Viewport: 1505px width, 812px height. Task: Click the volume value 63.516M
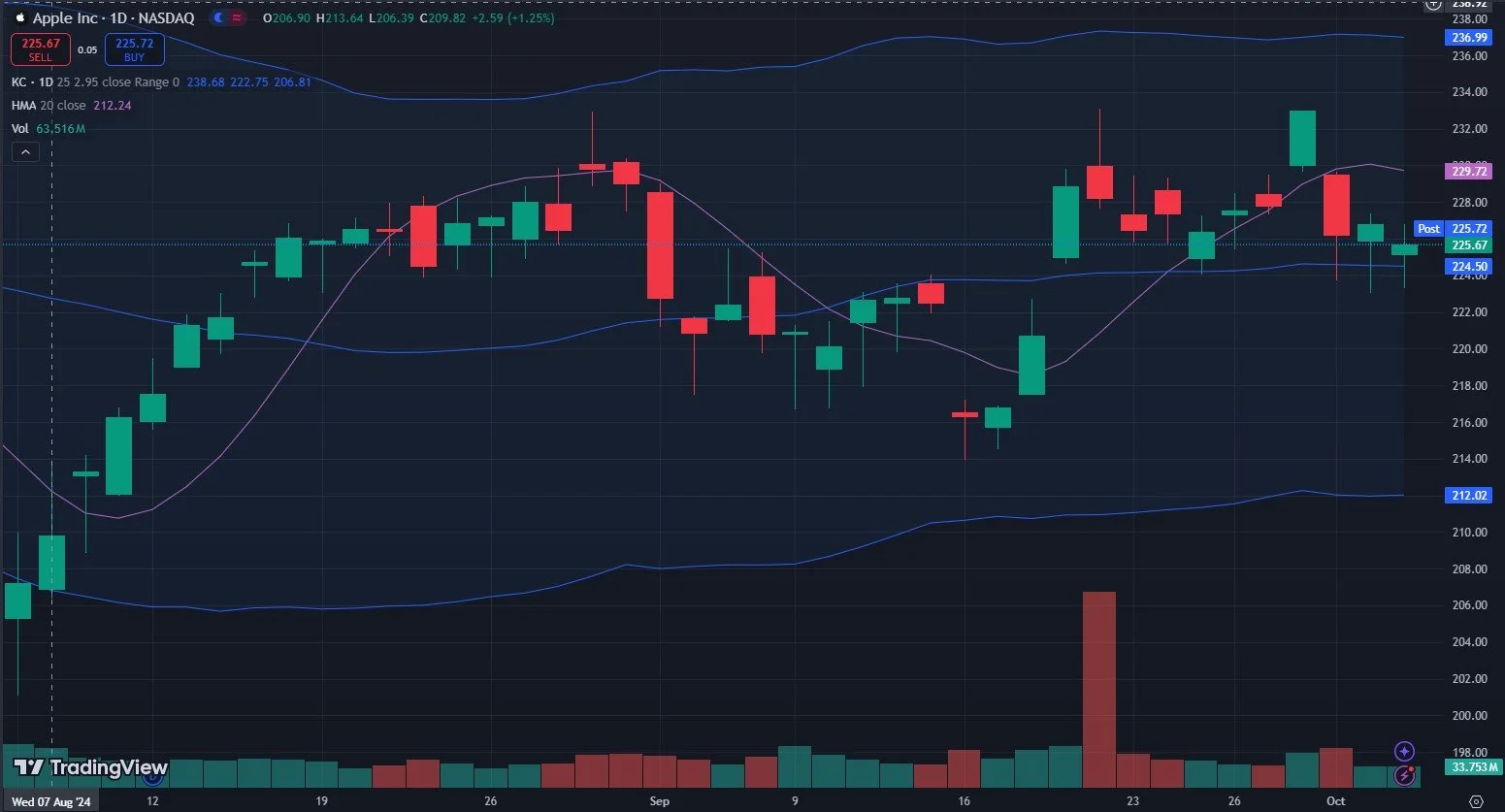tap(60, 129)
